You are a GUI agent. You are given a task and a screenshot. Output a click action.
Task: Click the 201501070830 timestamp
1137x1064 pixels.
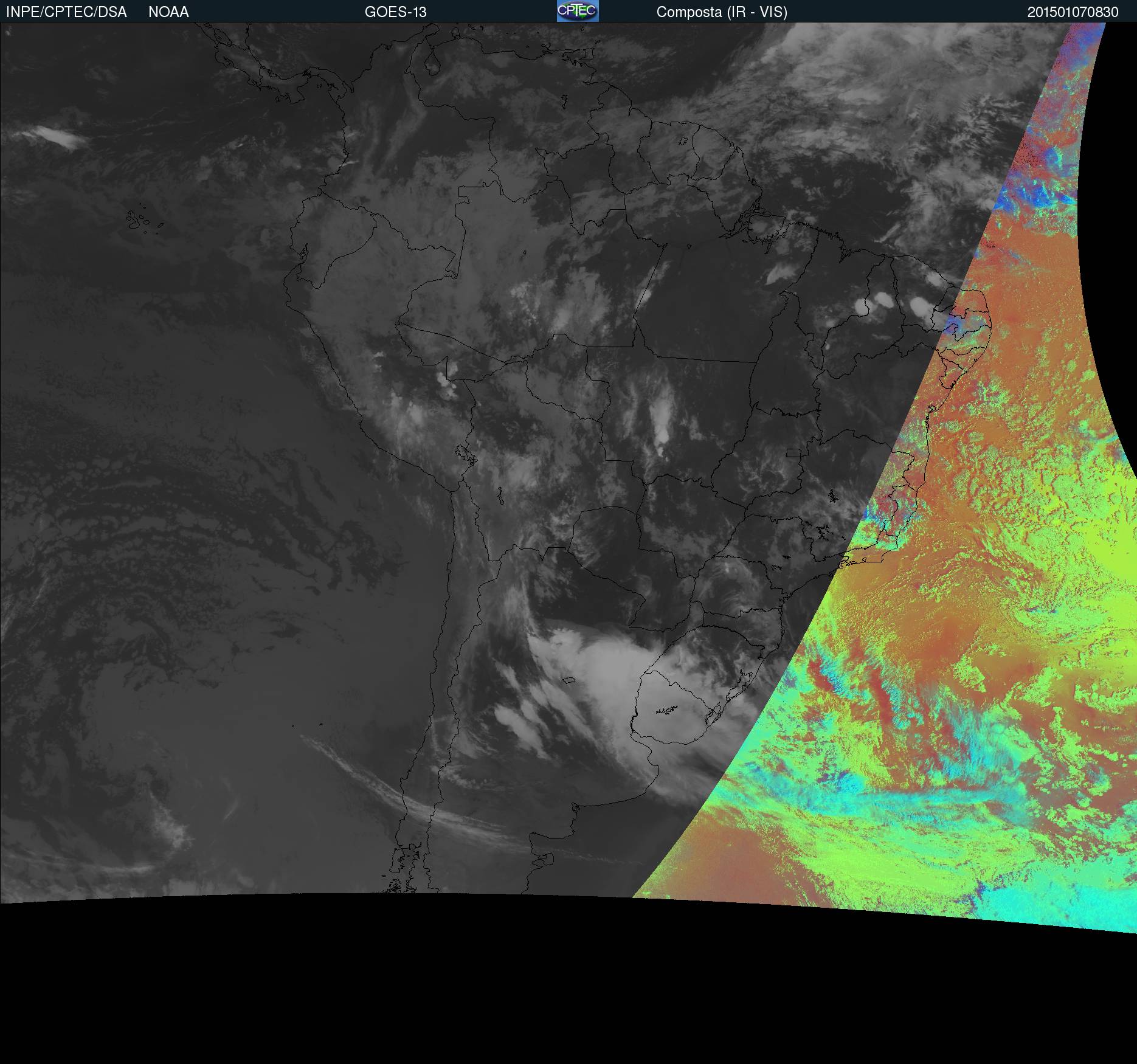pyautogui.click(x=1073, y=12)
